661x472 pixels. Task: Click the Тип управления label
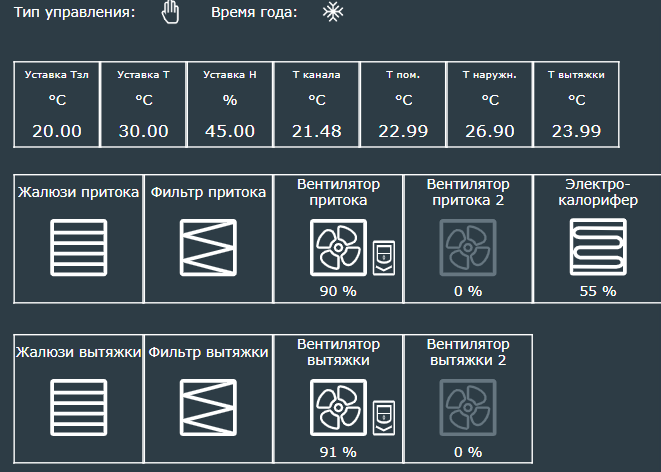pyautogui.click(x=75, y=12)
